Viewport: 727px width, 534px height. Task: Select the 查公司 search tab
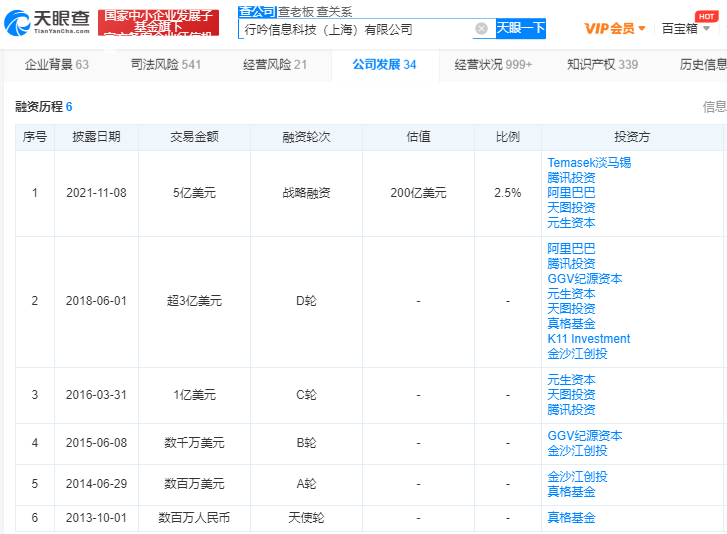click(257, 12)
